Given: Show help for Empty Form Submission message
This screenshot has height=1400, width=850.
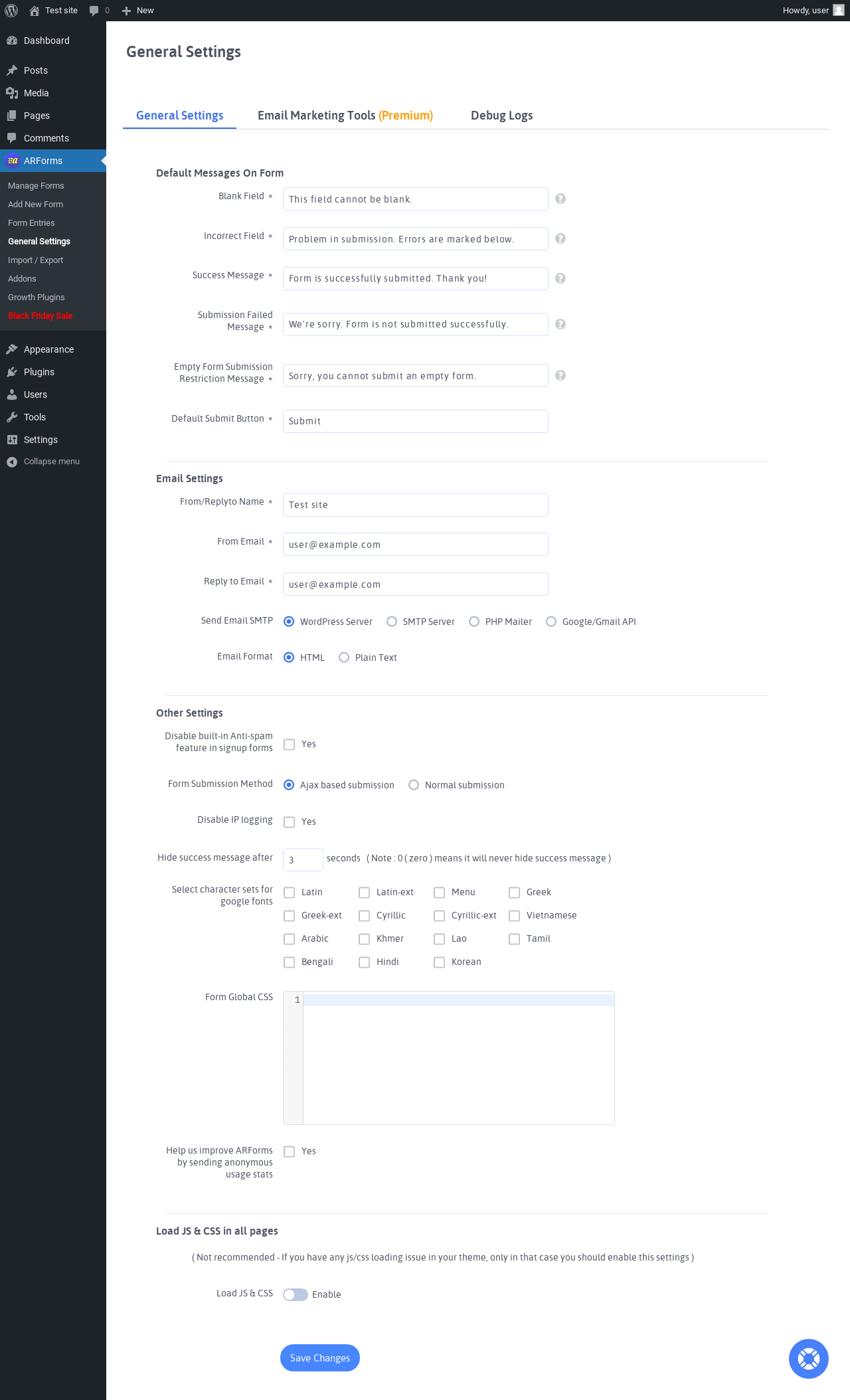Looking at the screenshot, I should [560, 375].
